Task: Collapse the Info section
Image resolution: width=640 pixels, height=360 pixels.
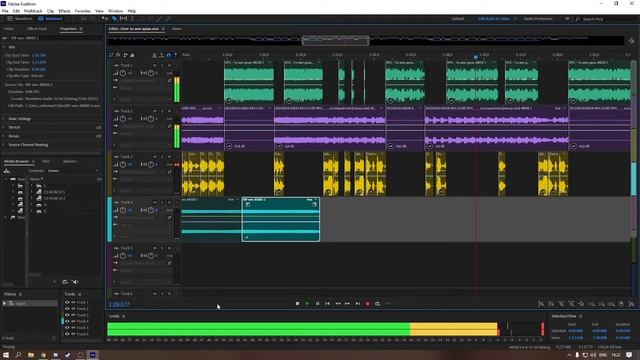Action: pos(4,47)
